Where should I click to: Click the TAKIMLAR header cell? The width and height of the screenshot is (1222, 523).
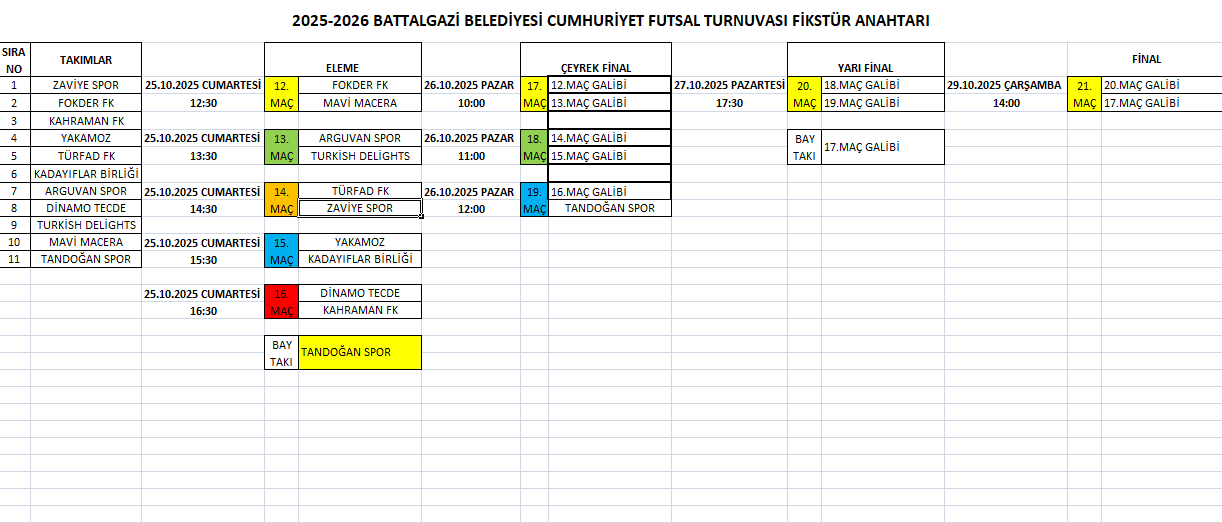(x=86, y=59)
